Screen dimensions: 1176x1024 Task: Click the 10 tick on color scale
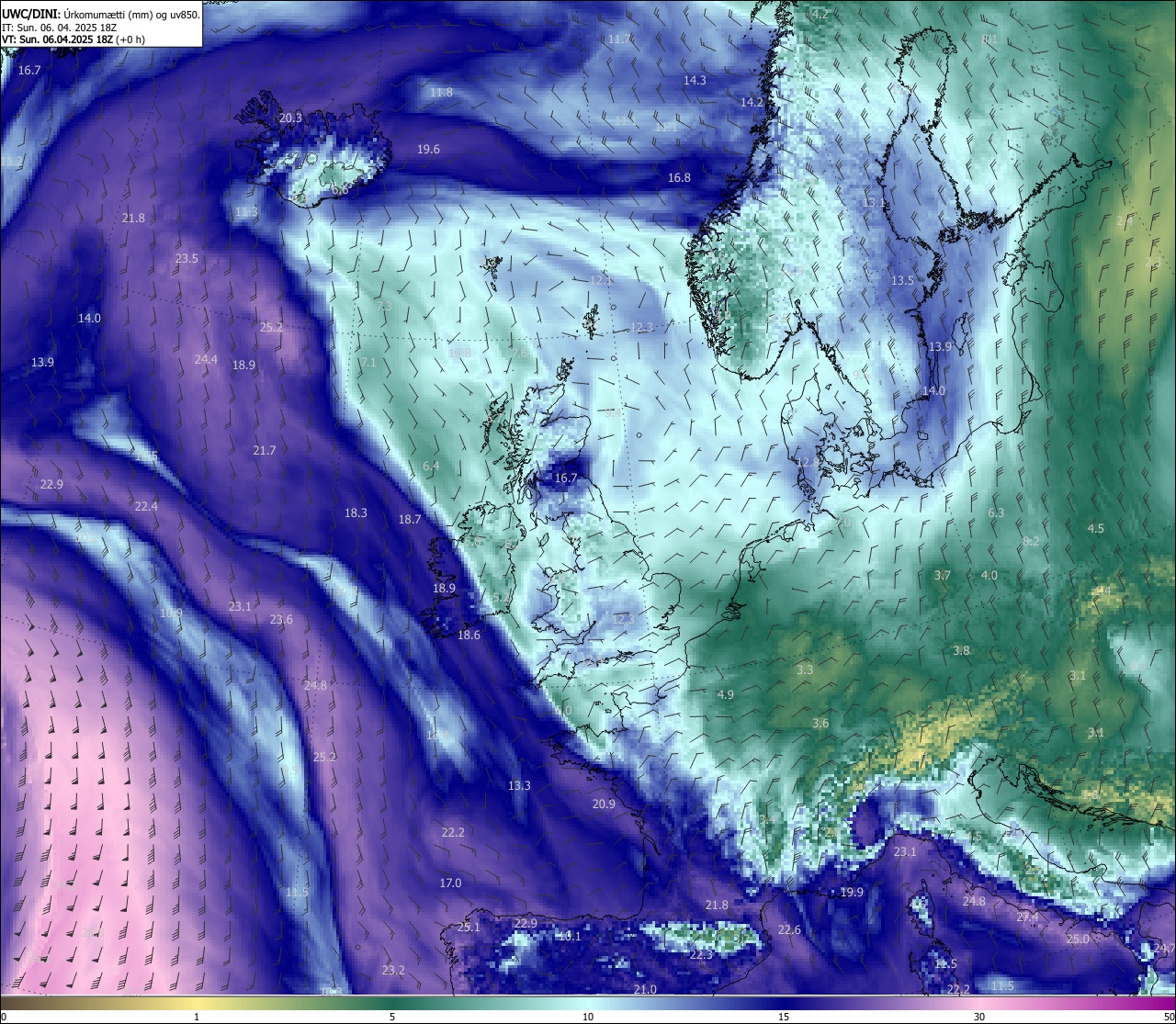587,1017
